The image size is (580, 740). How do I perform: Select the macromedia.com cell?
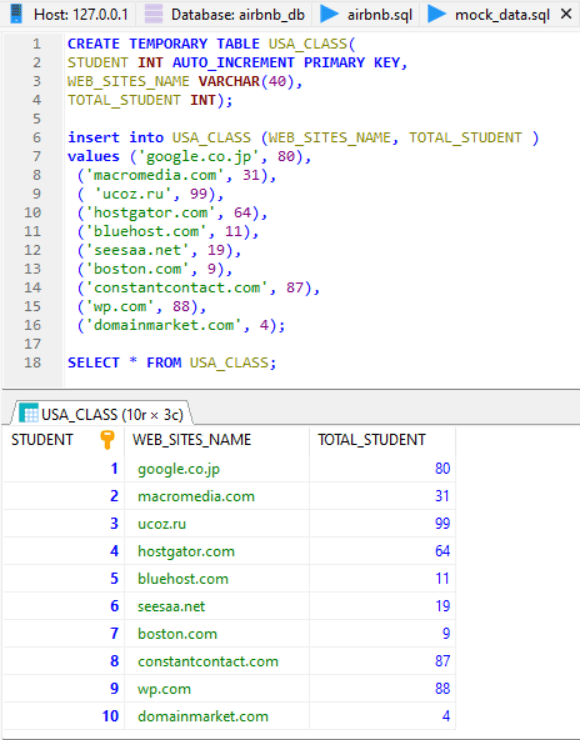pos(217,496)
